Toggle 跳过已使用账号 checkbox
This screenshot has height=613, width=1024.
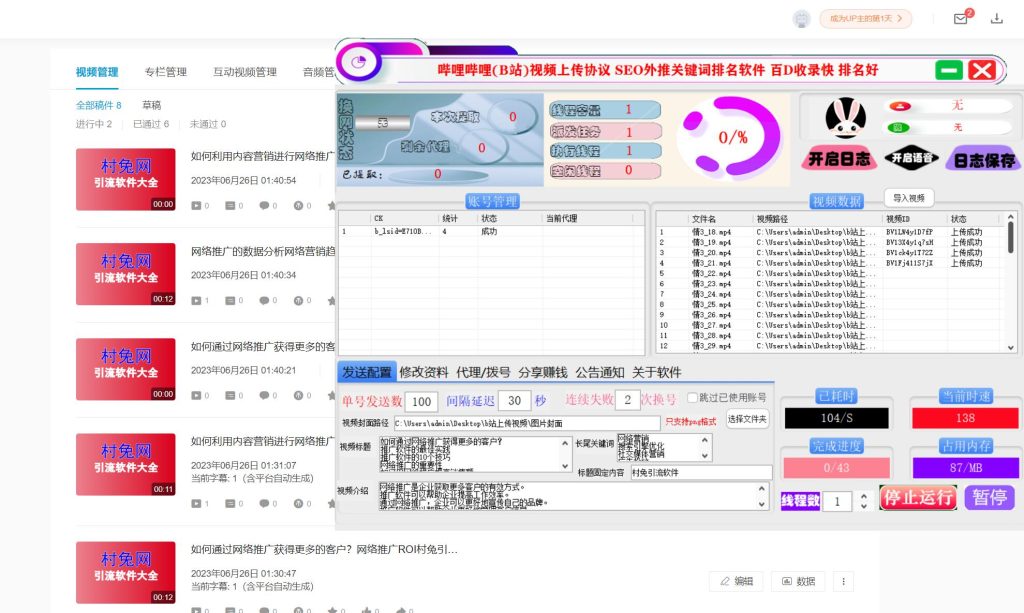[x=692, y=398]
